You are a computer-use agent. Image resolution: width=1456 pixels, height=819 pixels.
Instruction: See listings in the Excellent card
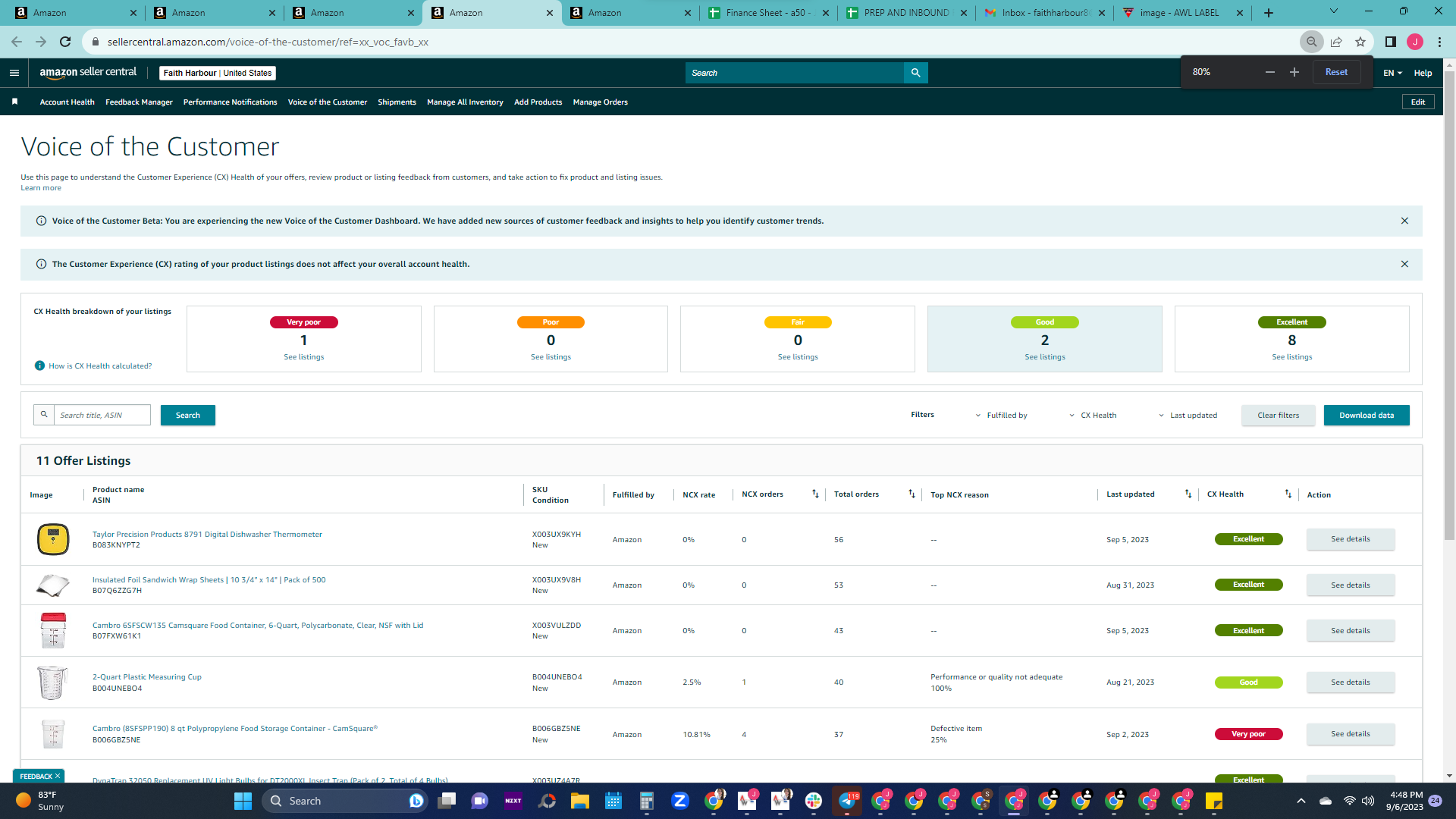pyautogui.click(x=1292, y=357)
